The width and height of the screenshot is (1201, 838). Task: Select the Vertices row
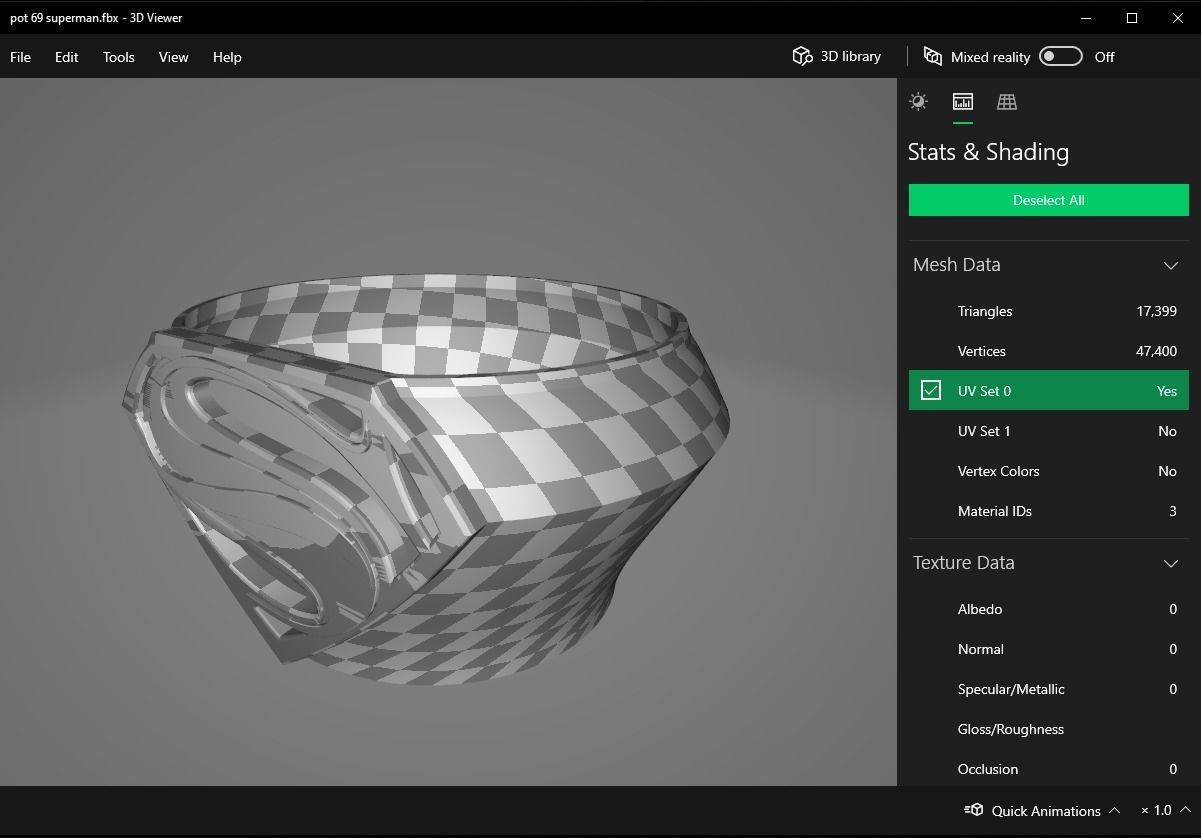click(x=1048, y=351)
